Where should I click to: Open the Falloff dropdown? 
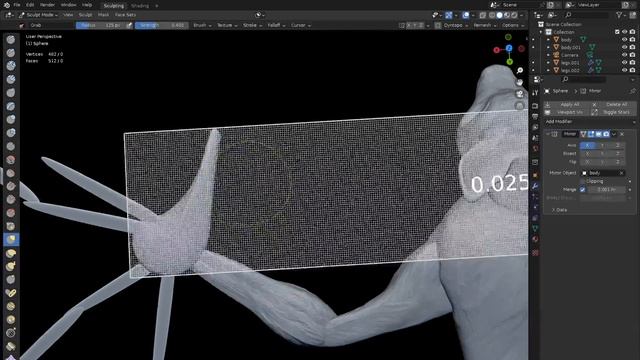[276, 25]
